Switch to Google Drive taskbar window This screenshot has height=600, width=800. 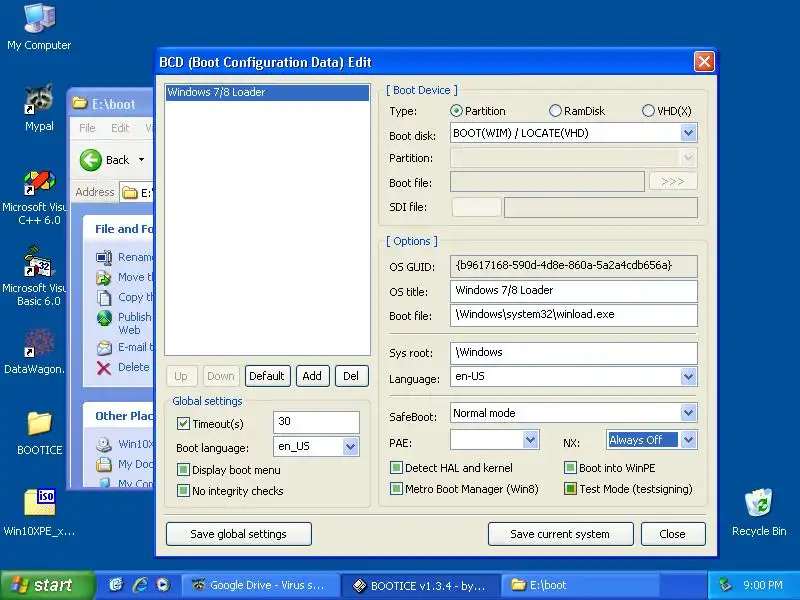[x=261, y=585]
